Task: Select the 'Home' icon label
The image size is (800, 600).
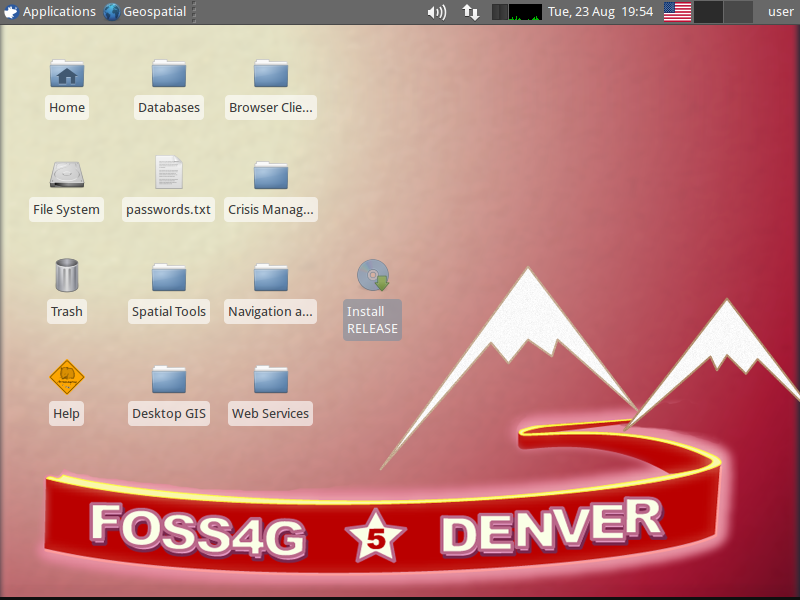Action: click(x=67, y=108)
